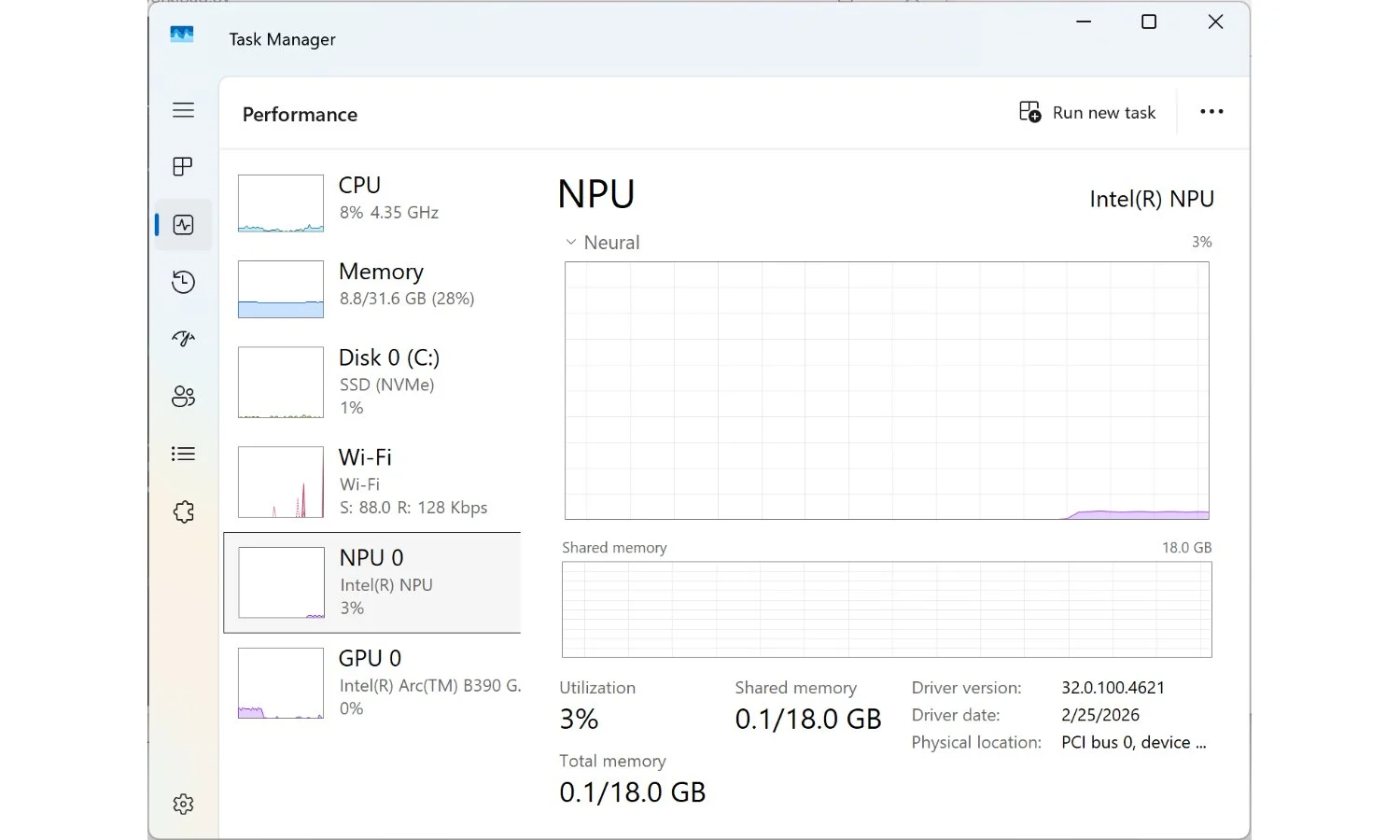Collapse the Neural graph chevron
The image size is (1400, 840).
tap(571, 243)
